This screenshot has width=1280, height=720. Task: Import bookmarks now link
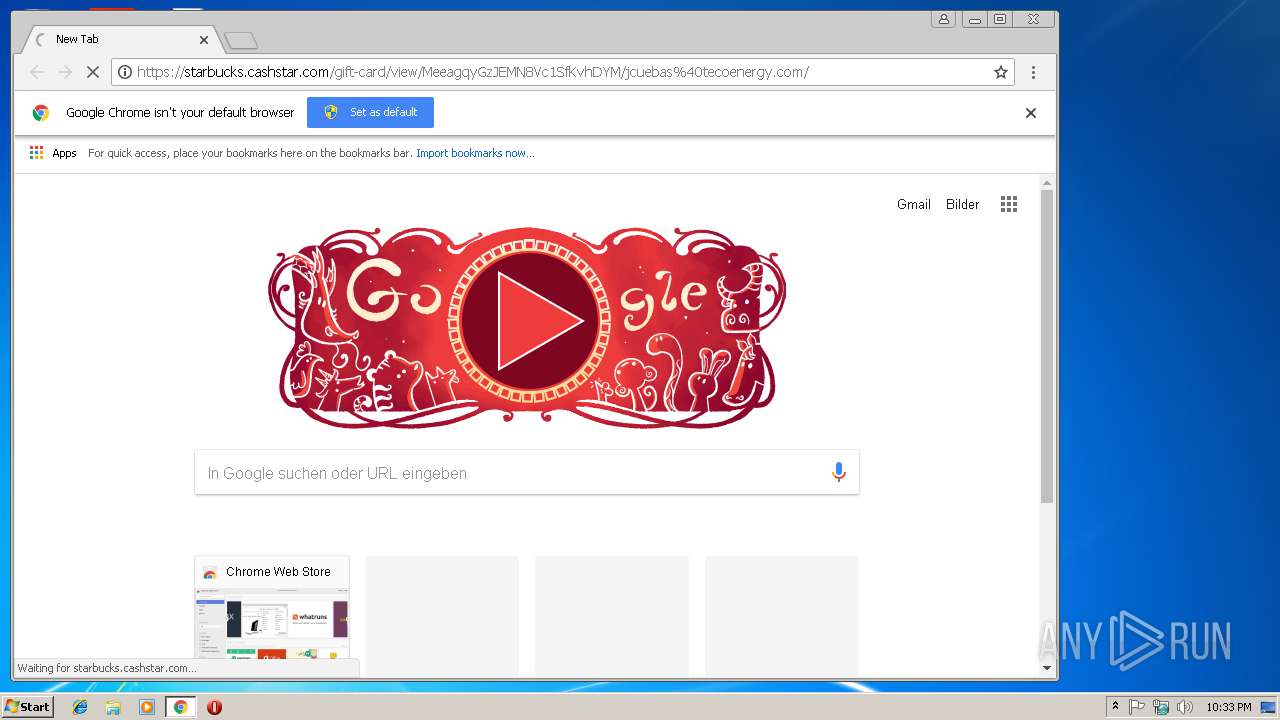pyautogui.click(x=475, y=153)
